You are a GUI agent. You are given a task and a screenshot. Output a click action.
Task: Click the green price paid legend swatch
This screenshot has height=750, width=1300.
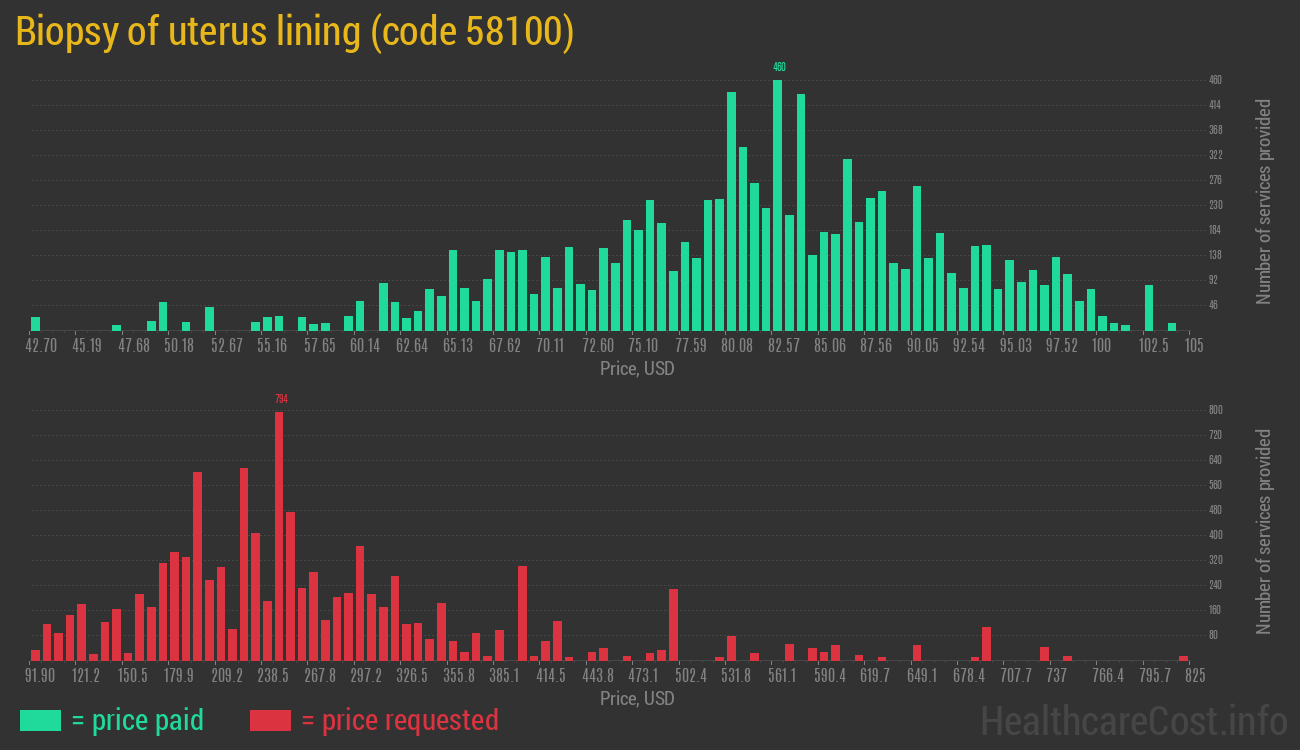pyautogui.click(x=40, y=720)
